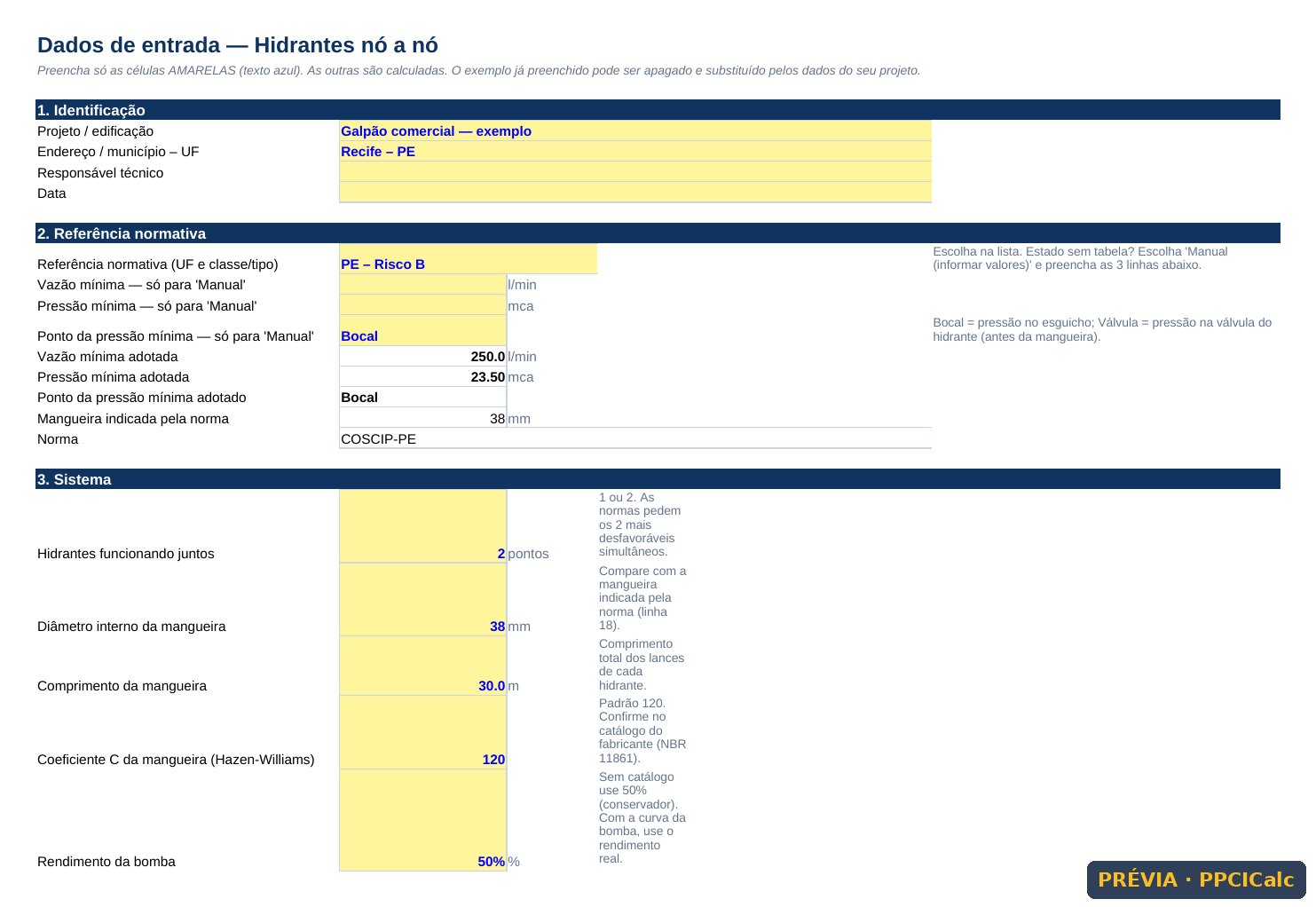Viewport: 1316px width, 907px height.
Task: Click the Dados de entrada page title
Action: (x=238, y=45)
